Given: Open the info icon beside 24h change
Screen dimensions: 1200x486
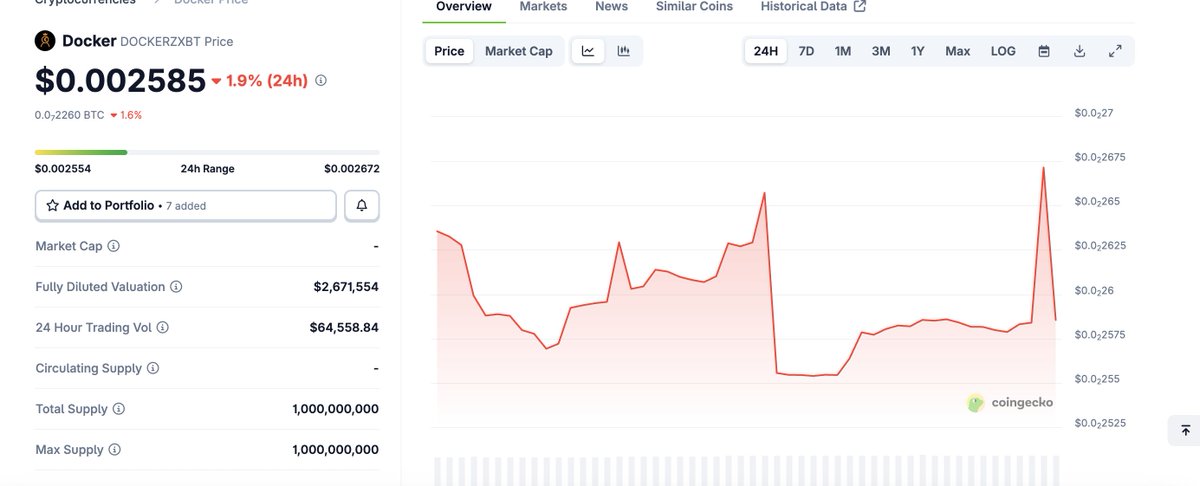Looking at the screenshot, I should tap(321, 80).
